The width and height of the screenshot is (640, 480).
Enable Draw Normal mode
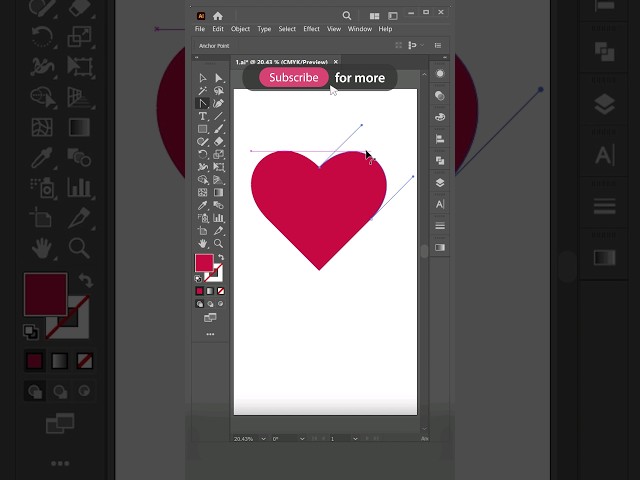click(x=200, y=304)
